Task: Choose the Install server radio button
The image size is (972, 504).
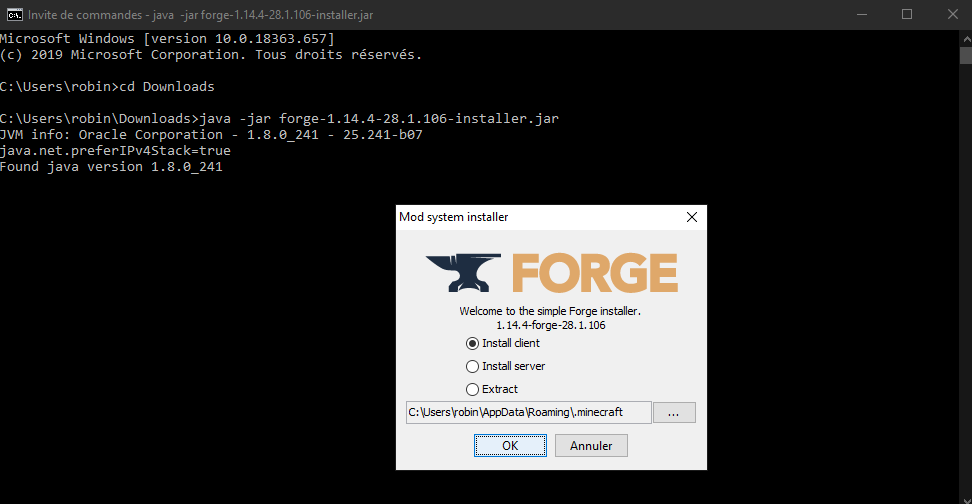Action: [x=473, y=366]
